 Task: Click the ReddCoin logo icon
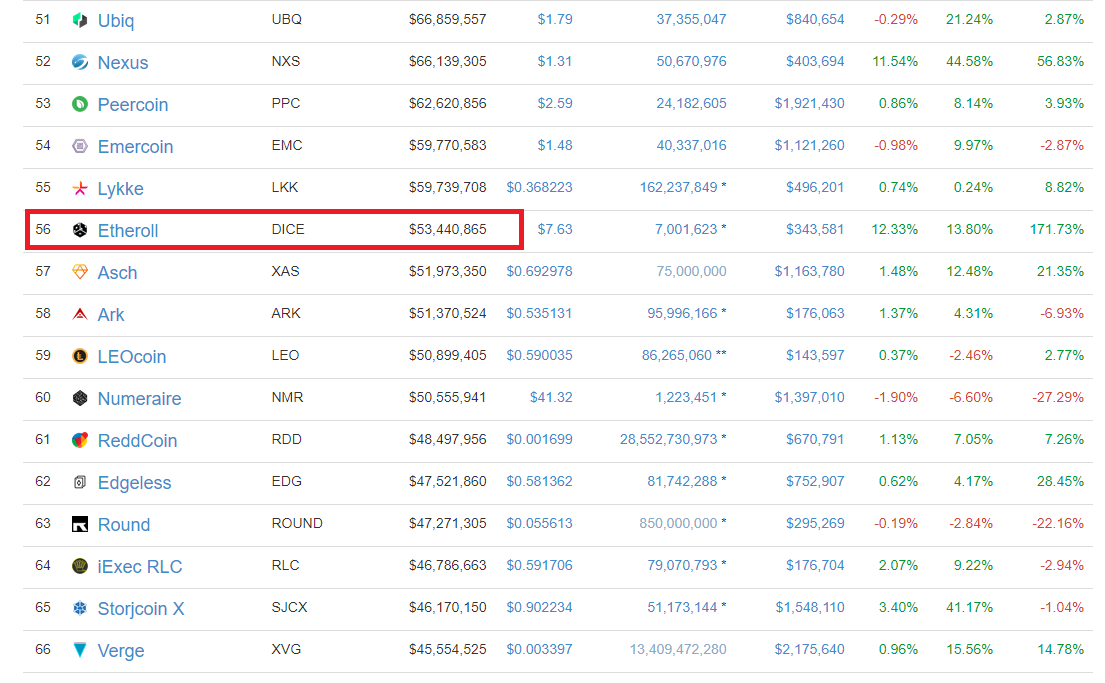point(80,440)
